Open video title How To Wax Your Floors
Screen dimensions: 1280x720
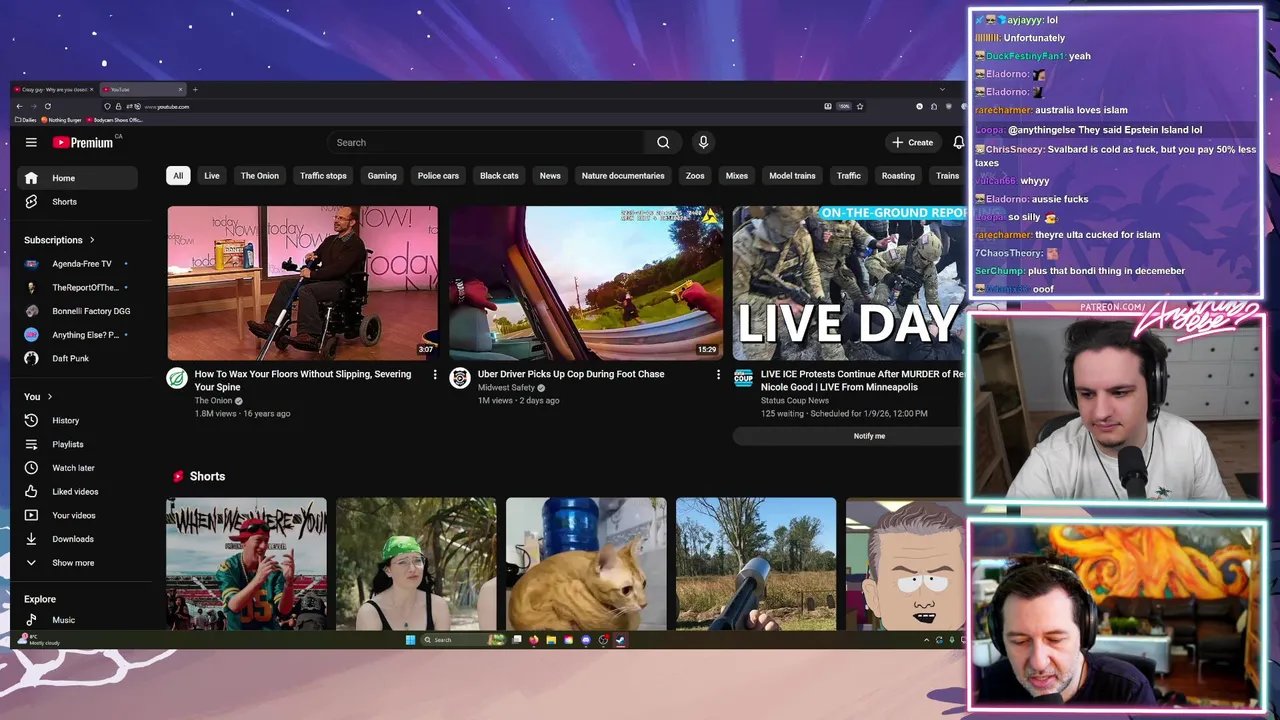[x=303, y=380]
